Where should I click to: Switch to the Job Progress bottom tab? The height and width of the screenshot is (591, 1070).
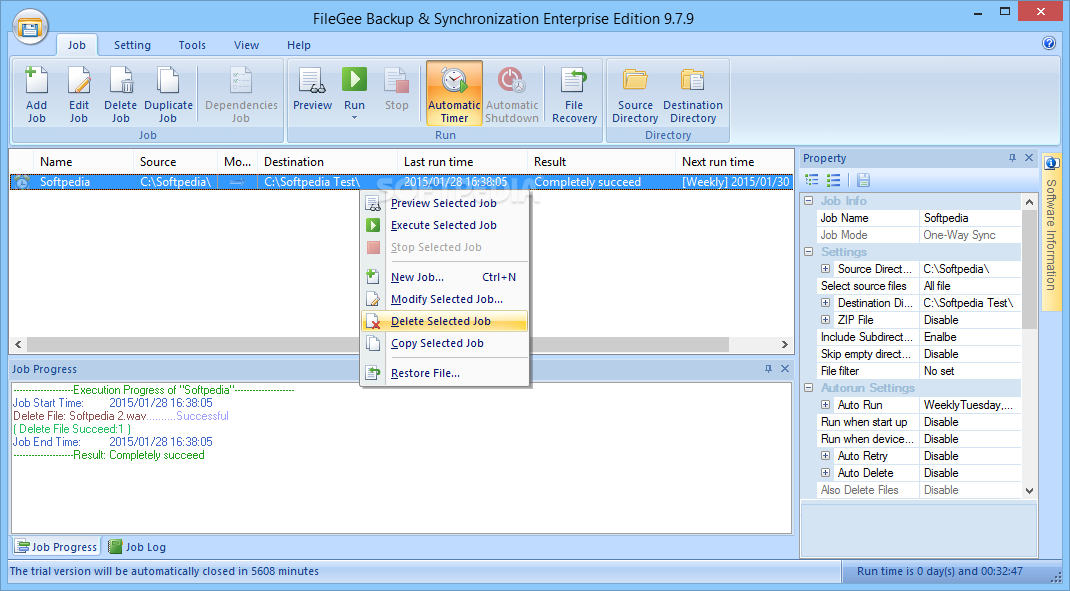pos(57,547)
